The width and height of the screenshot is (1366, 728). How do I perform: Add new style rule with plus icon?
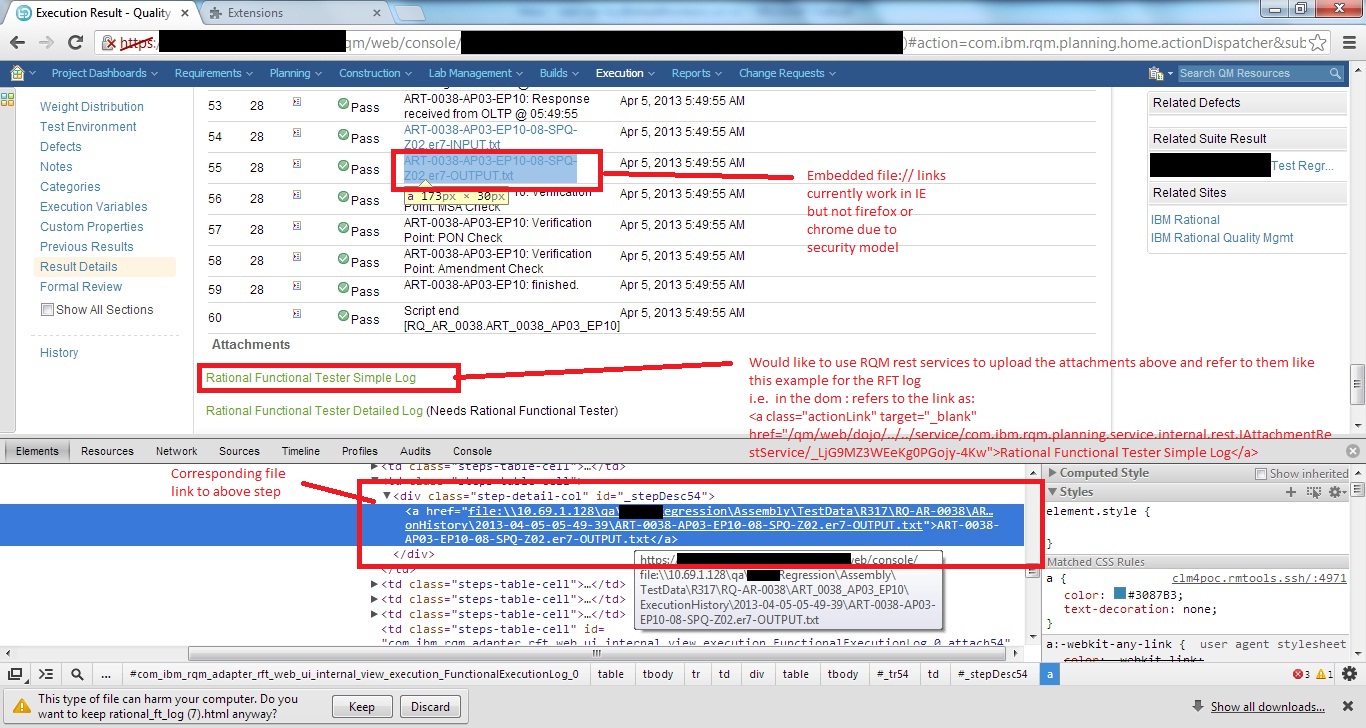point(1290,492)
